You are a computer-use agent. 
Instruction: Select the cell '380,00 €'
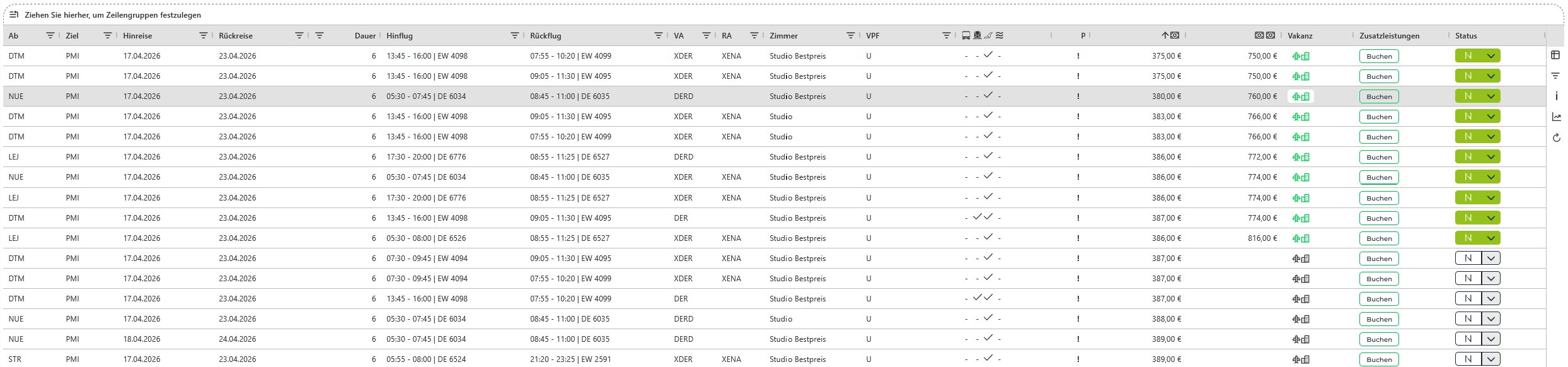[x=1167, y=96]
